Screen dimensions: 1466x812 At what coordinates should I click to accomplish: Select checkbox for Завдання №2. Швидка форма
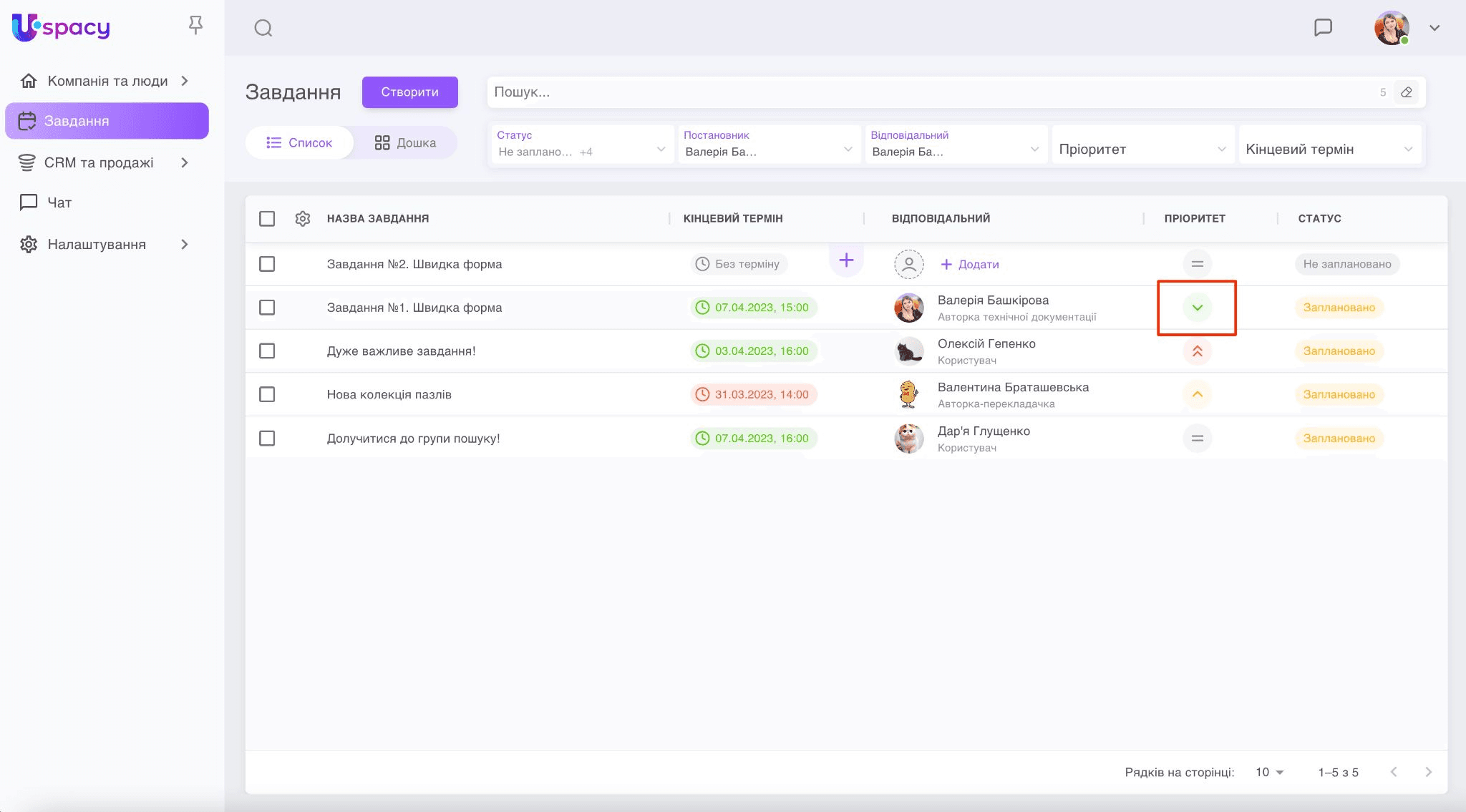click(267, 264)
